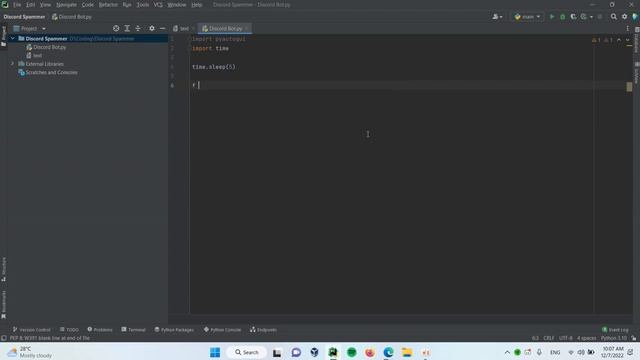Open the VCS menu
This screenshot has height=360, width=640.
pos(158,5)
